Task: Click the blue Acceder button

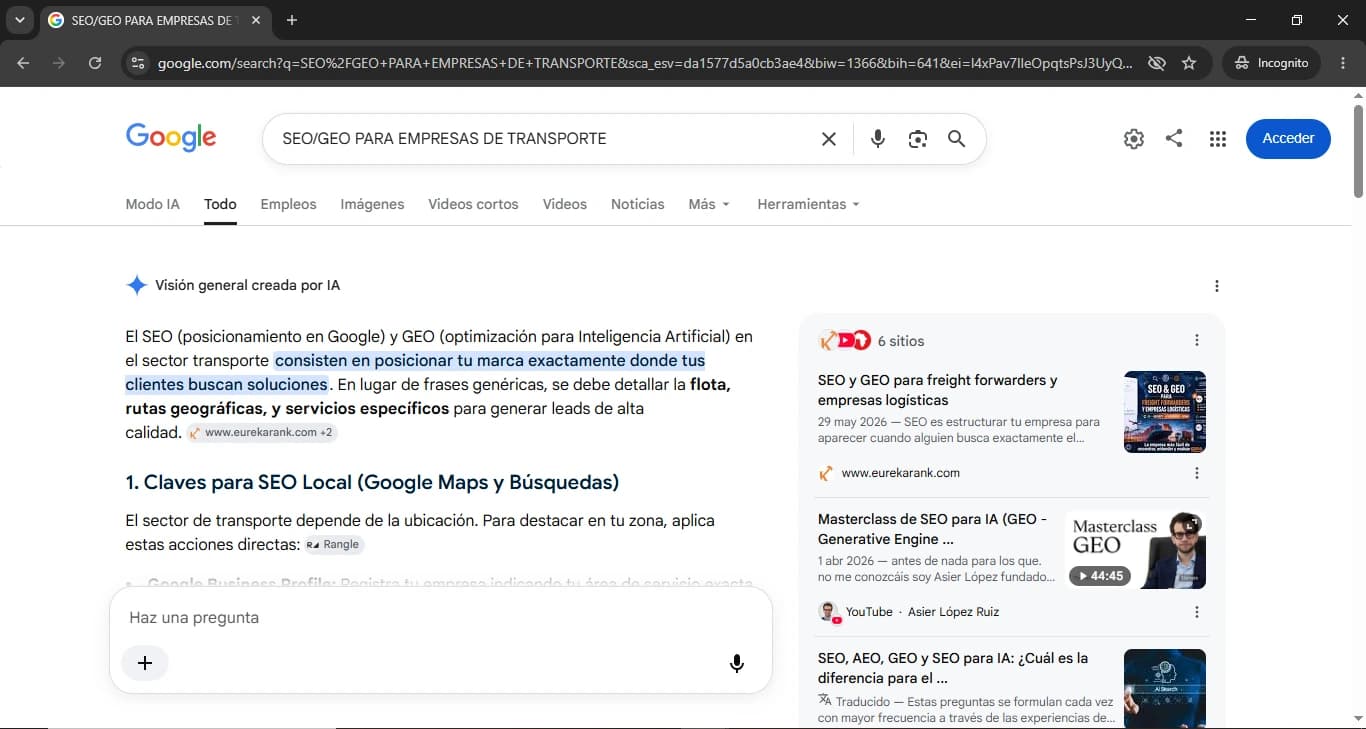Action: click(1288, 139)
